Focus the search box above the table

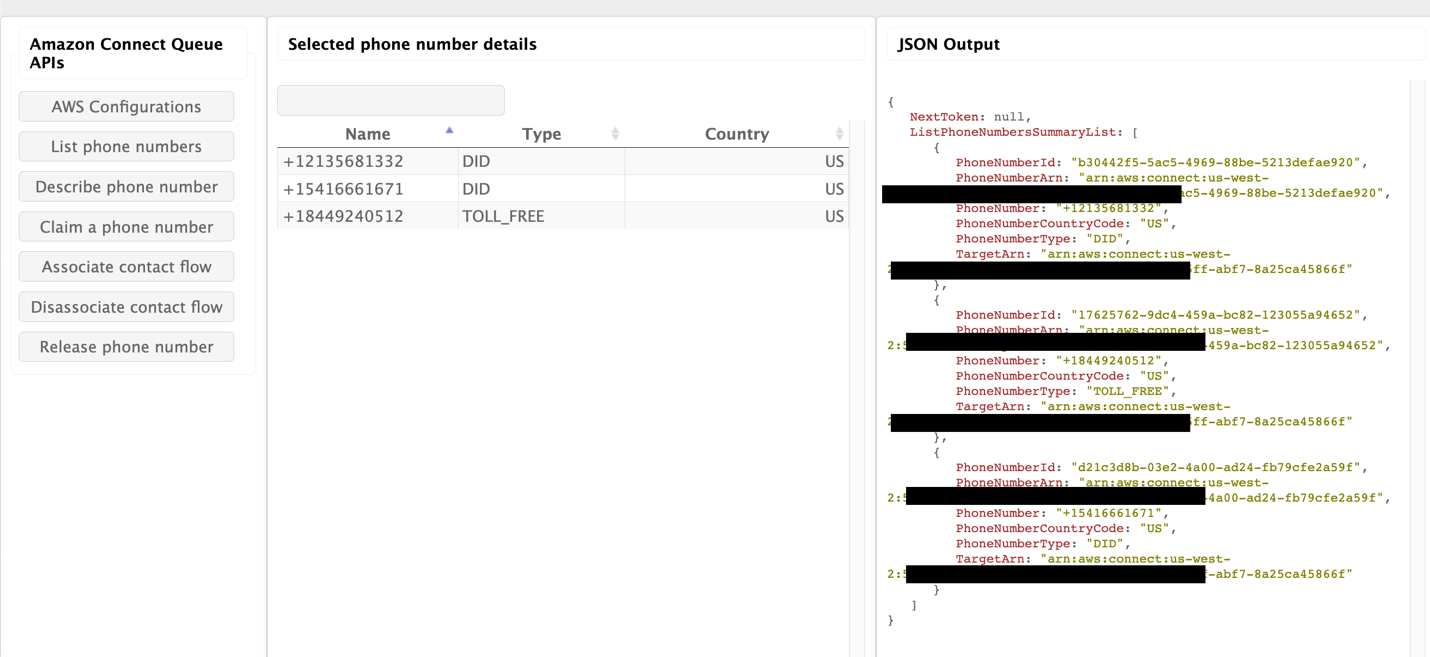(x=391, y=100)
